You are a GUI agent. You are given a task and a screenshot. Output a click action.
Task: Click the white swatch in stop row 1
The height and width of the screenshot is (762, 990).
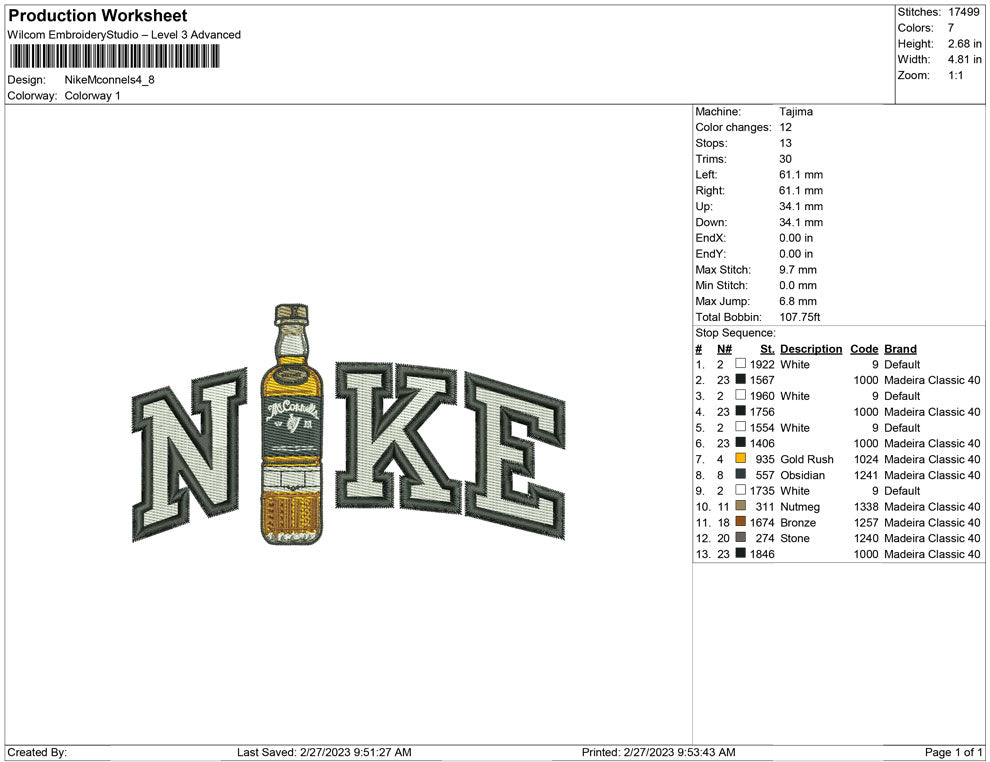pos(741,364)
